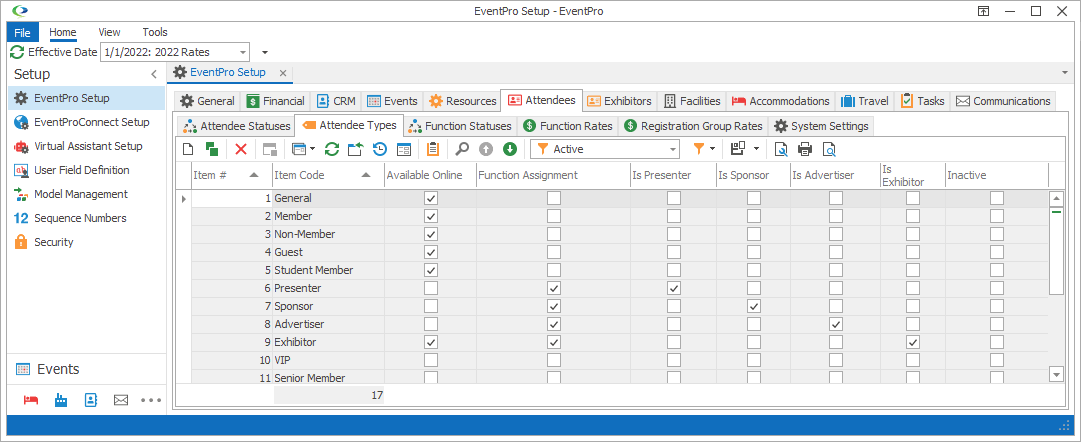Open the Attendee Statuses sub-tab

coord(236,126)
